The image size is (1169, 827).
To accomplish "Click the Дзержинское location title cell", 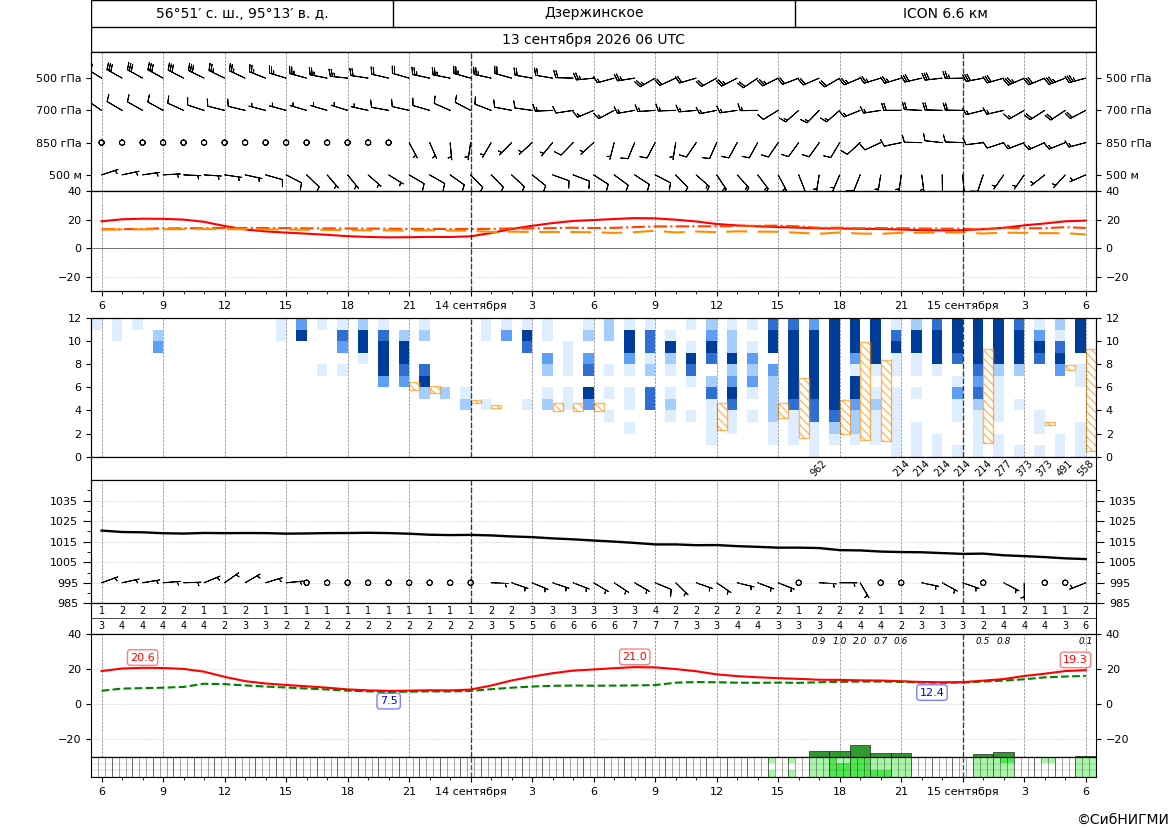I will point(594,13).
